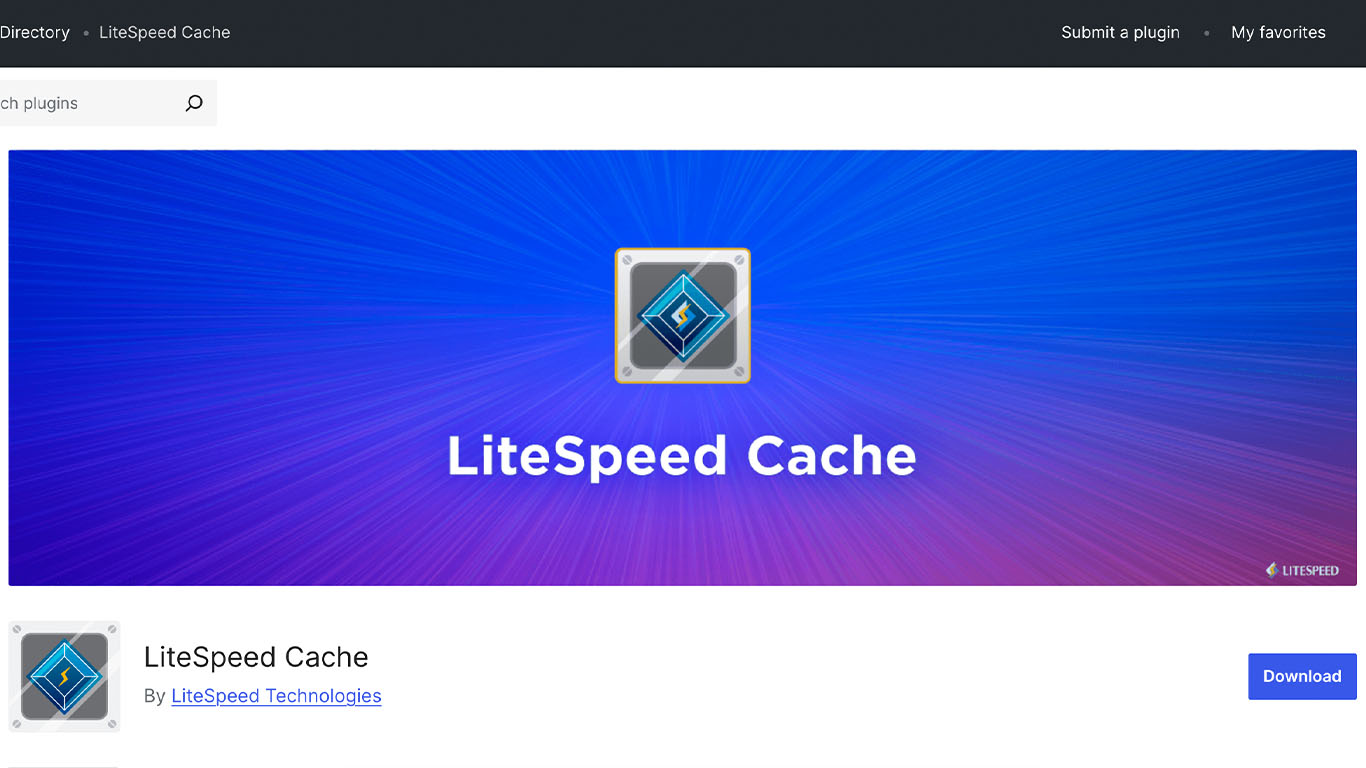Click the LITESPEED lightning bolt logo in the banner
Viewport: 1366px width, 768px height.
[1273, 570]
